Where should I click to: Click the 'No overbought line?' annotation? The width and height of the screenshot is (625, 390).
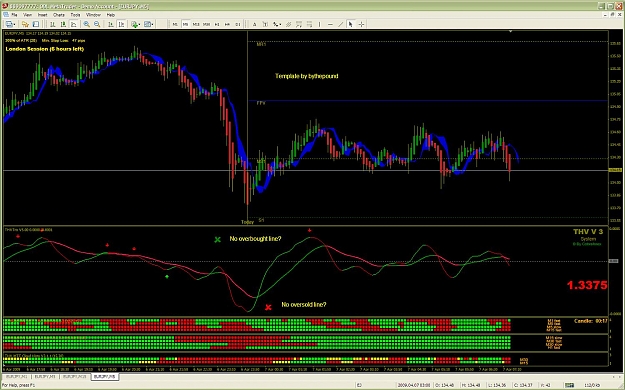coord(255,238)
